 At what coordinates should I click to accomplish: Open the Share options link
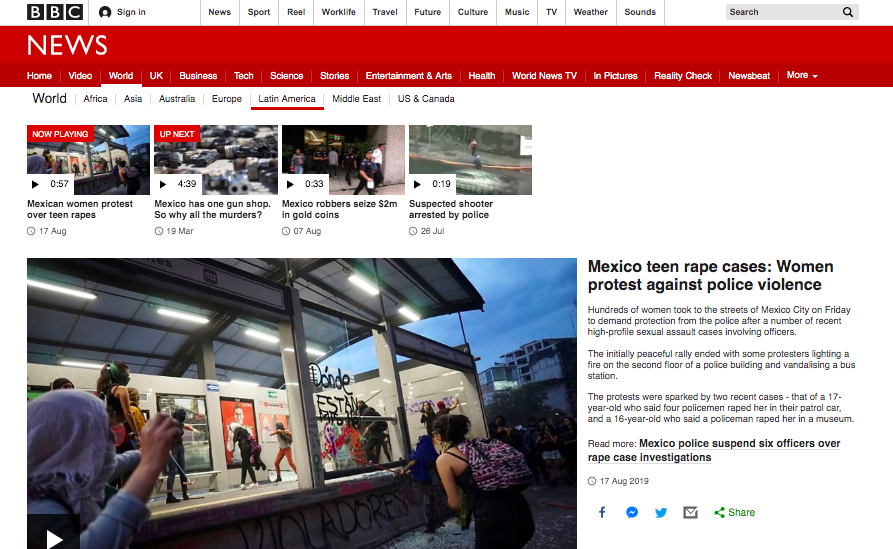coord(735,512)
